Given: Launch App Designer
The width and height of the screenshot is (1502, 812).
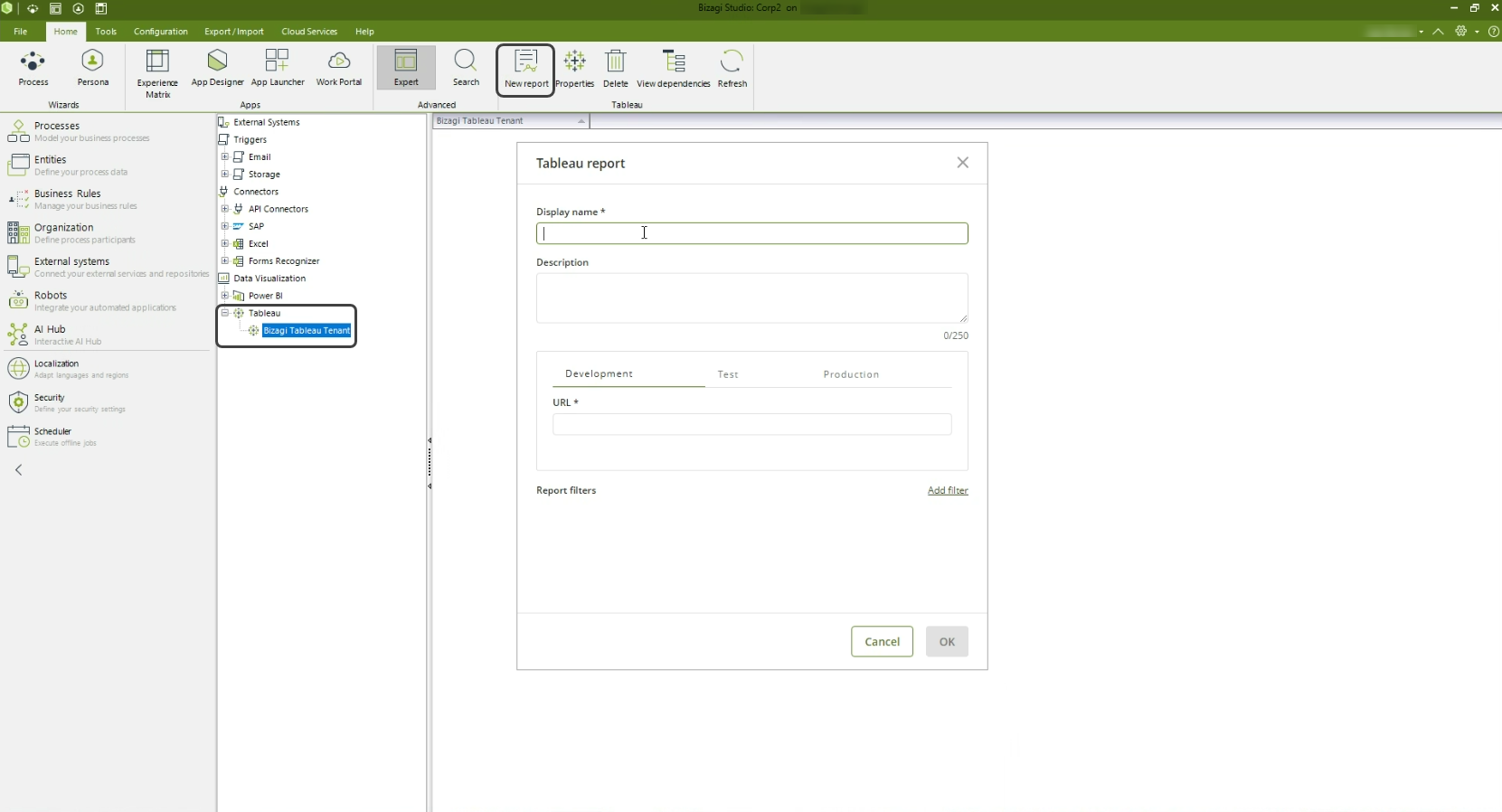Looking at the screenshot, I should click(x=217, y=68).
